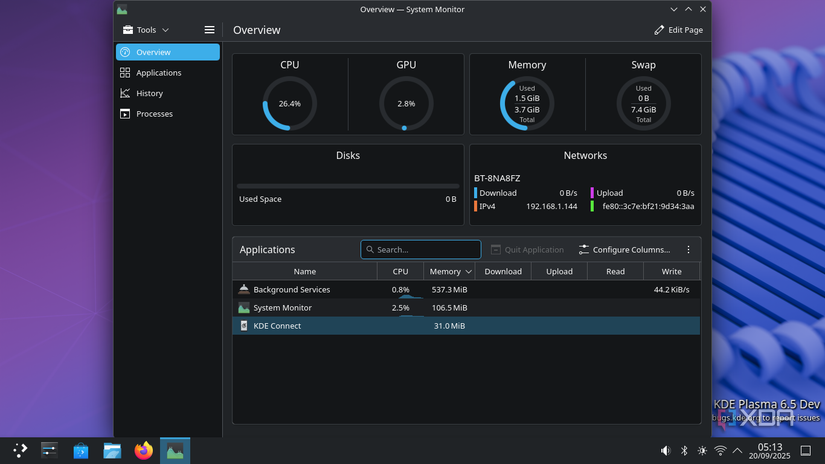Viewport: 825px width, 464px height.
Task: Sort by the Download column header
Action: [503, 271]
